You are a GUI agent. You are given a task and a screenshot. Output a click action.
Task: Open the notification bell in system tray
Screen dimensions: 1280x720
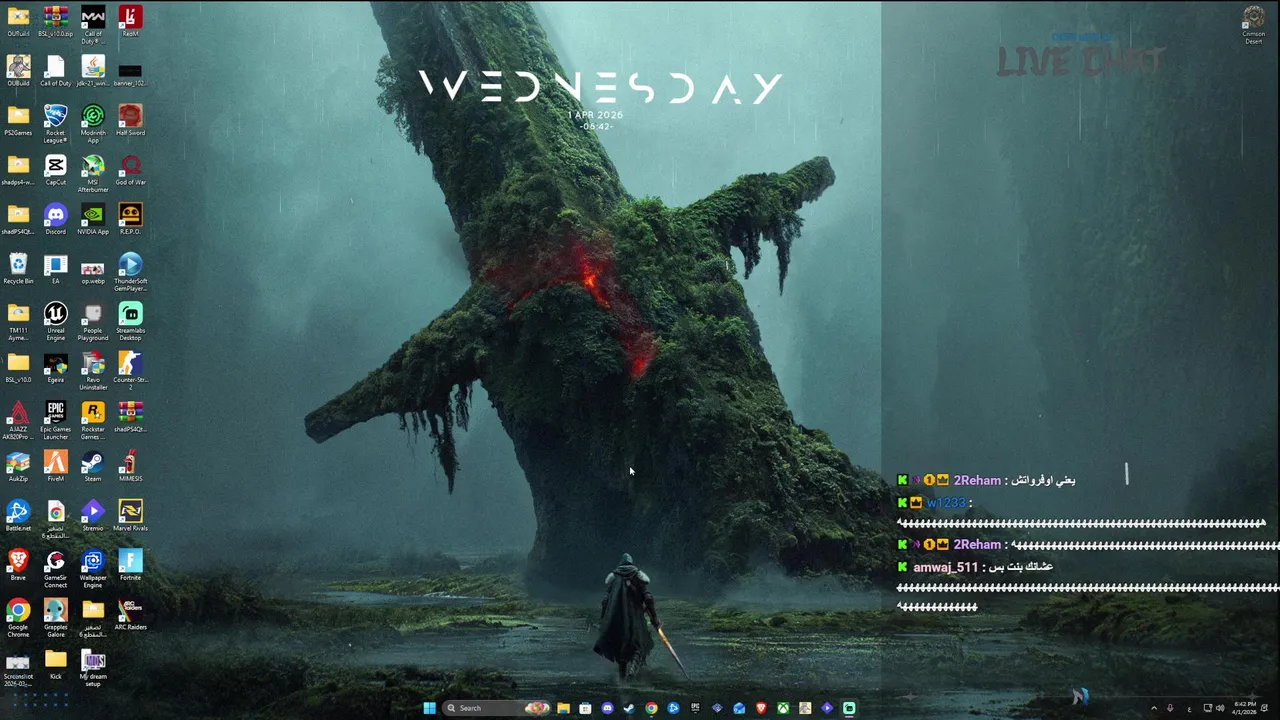click(1264, 708)
